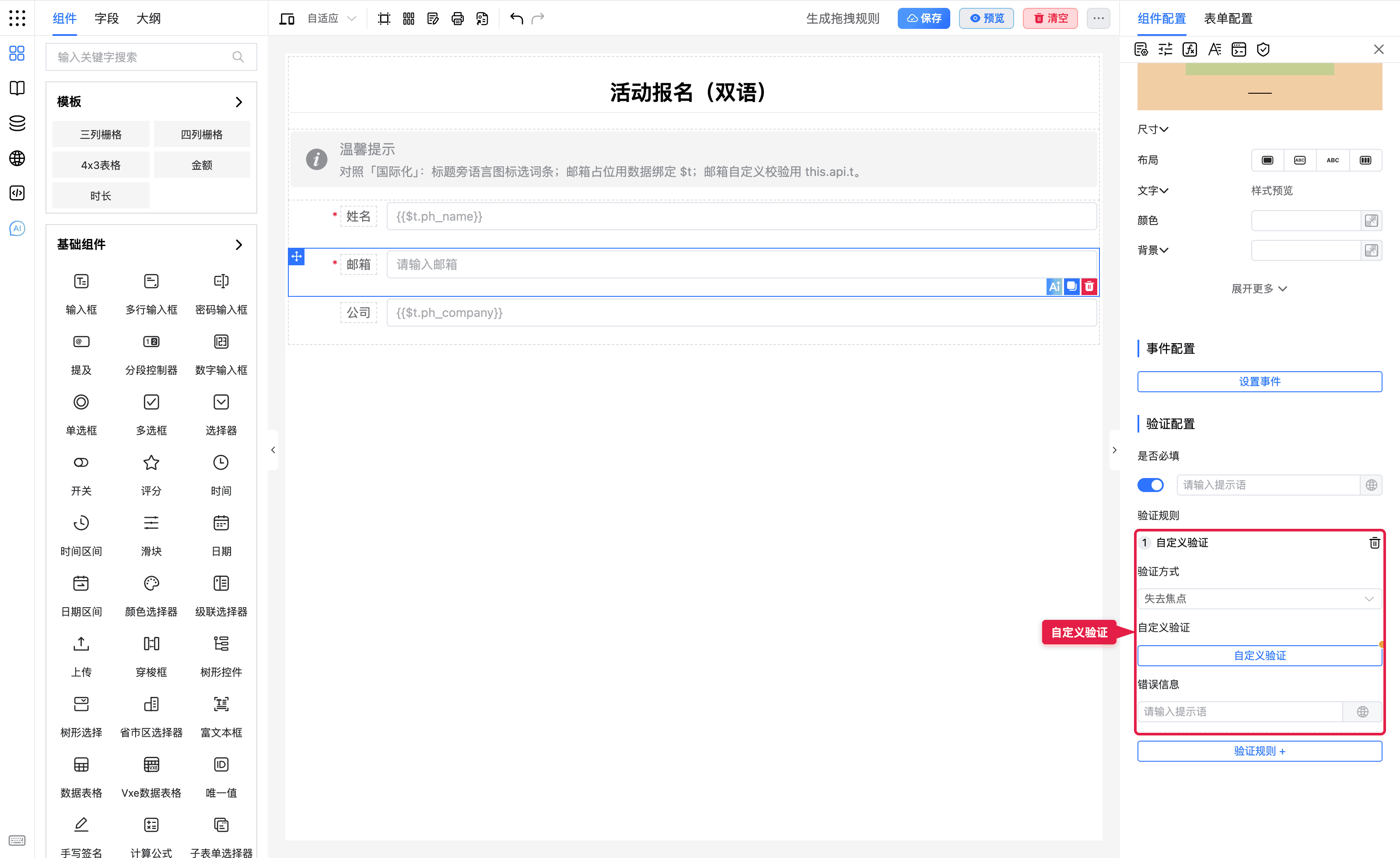Expand the 模板 panel arrow

click(238, 102)
